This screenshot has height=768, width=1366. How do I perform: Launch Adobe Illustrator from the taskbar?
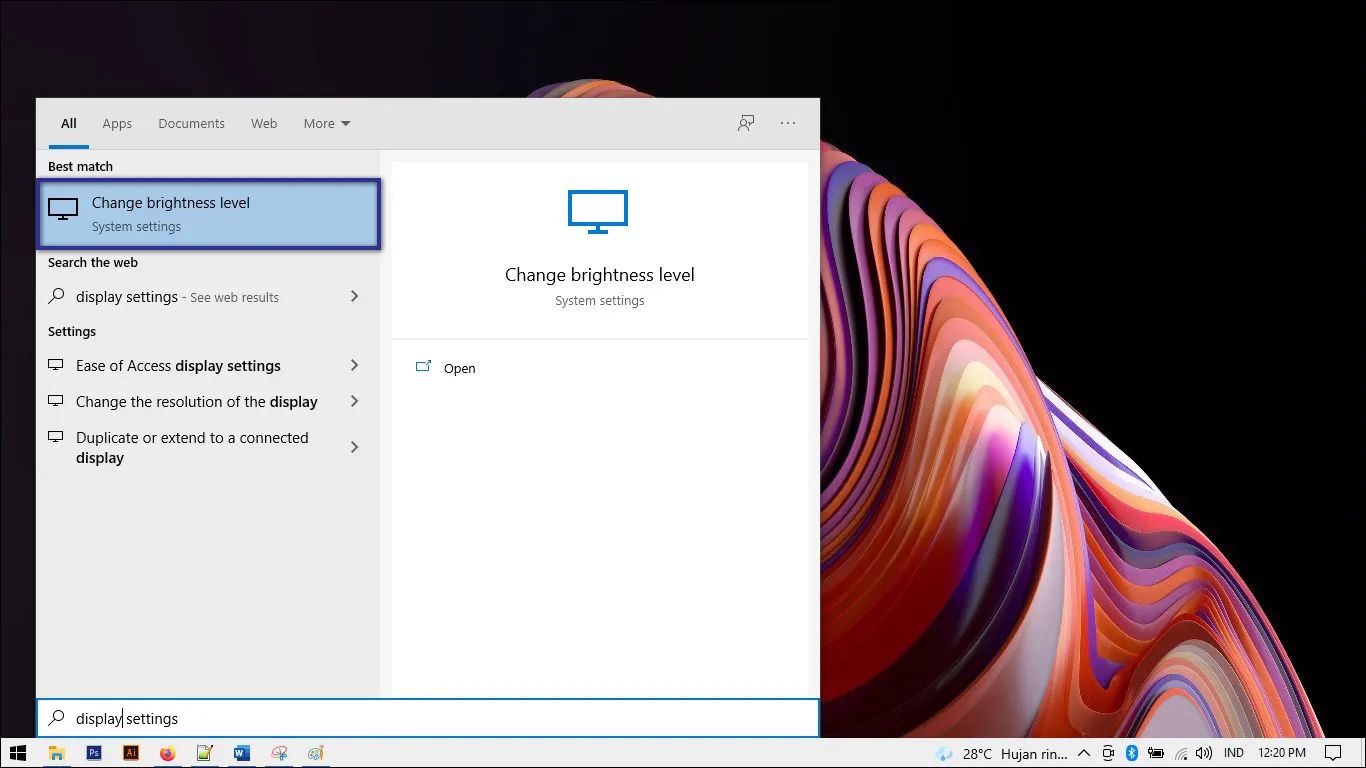click(x=130, y=753)
